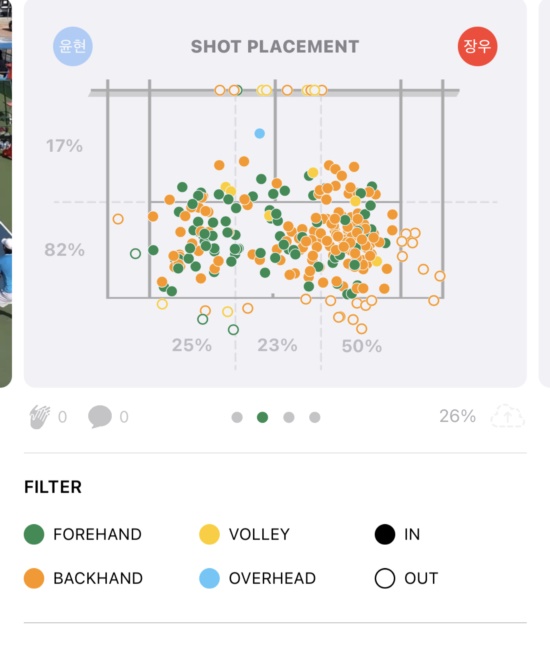Click the 25% left zone label
Image resolution: width=550 pixels, height=645 pixels.
(192, 345)
